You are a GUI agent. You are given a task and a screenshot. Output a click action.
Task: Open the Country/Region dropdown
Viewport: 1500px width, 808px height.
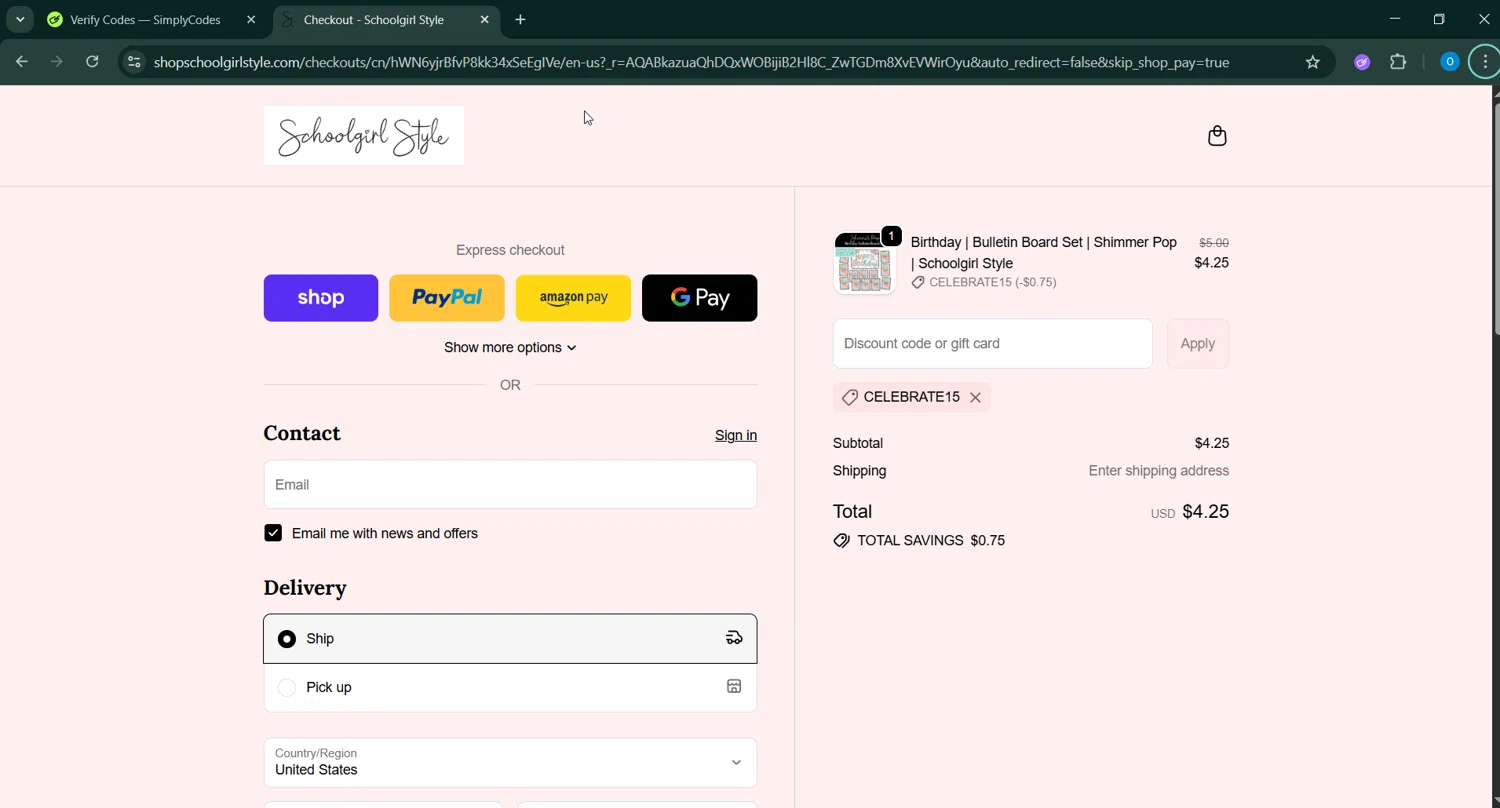(x=510, y=762)
